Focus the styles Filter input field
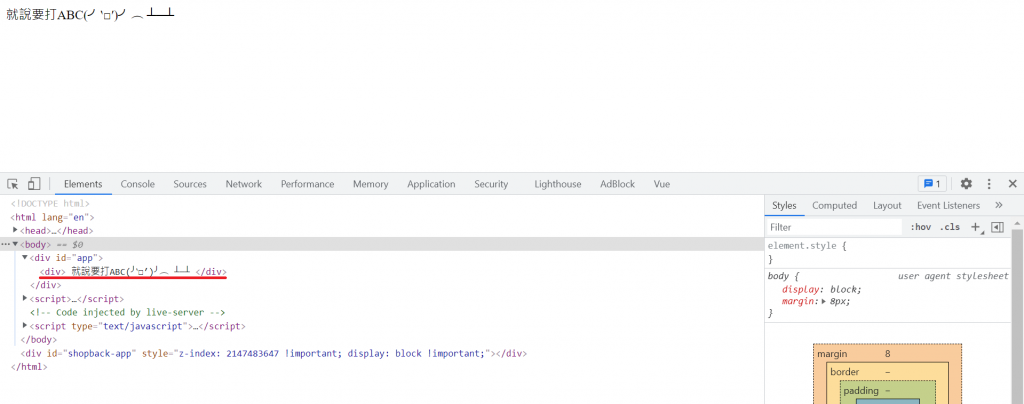1024x404 pixels. 834,227
